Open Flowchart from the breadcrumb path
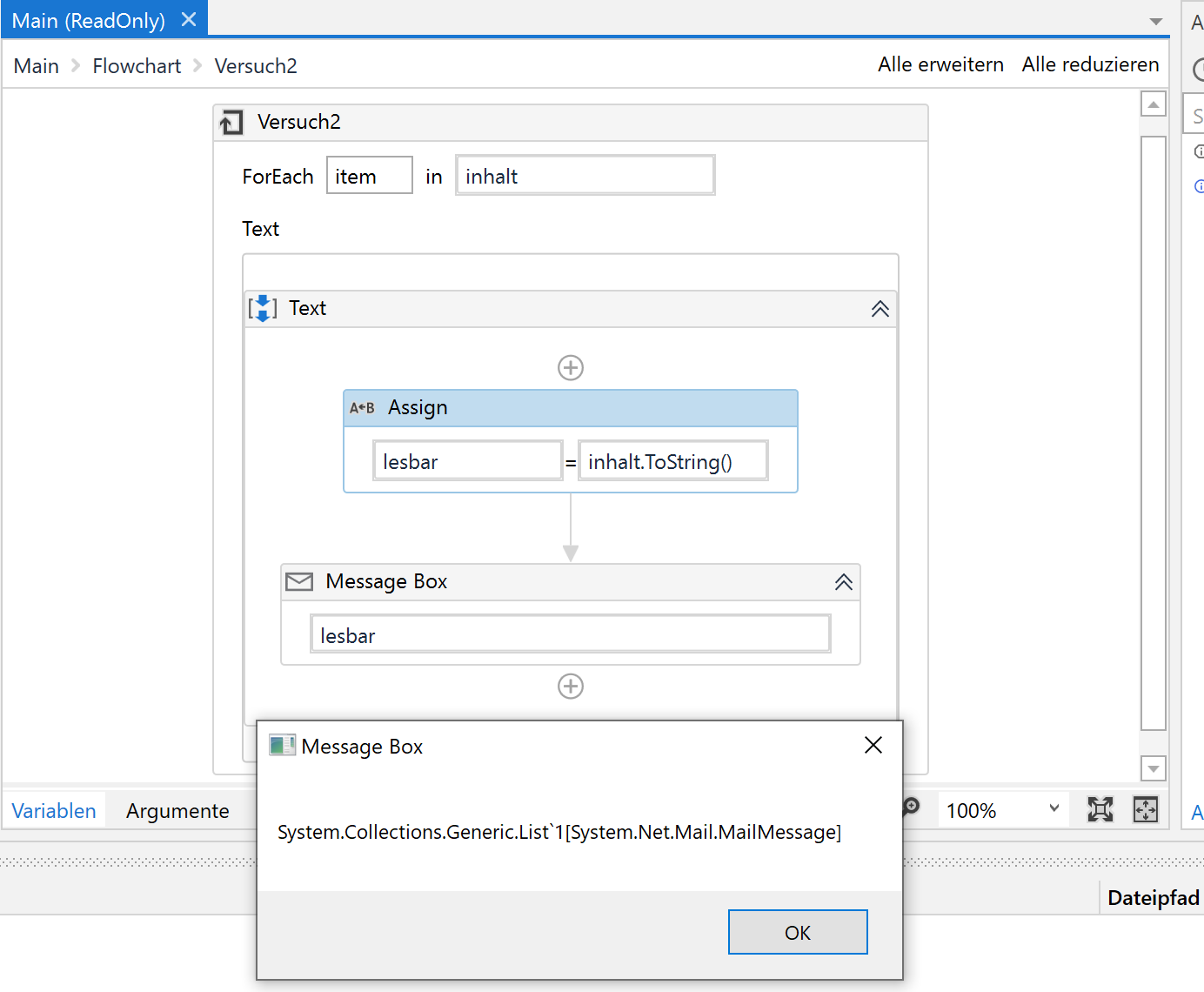This screenshot has width=1204, height=992. 136,65
